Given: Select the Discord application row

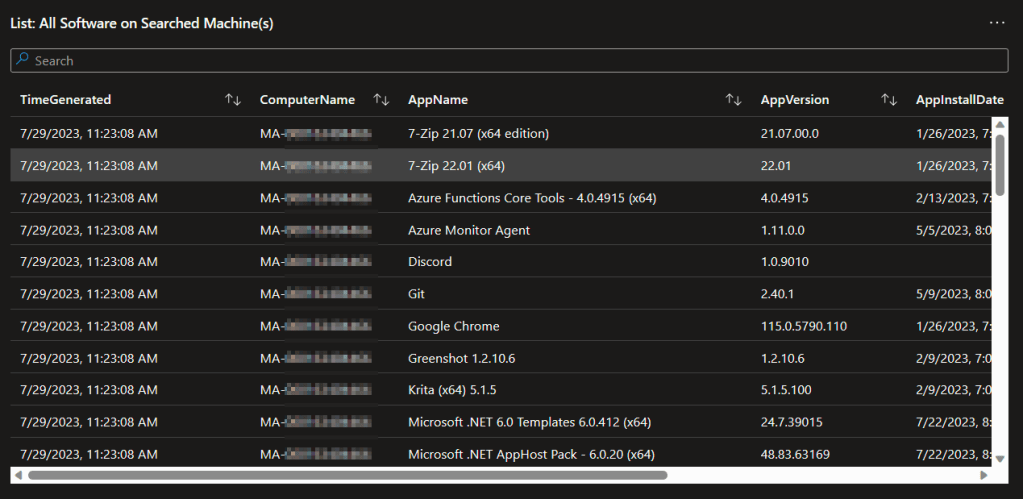Looking at the screenshot, I should pyautogui.click(x=430, y=262).
